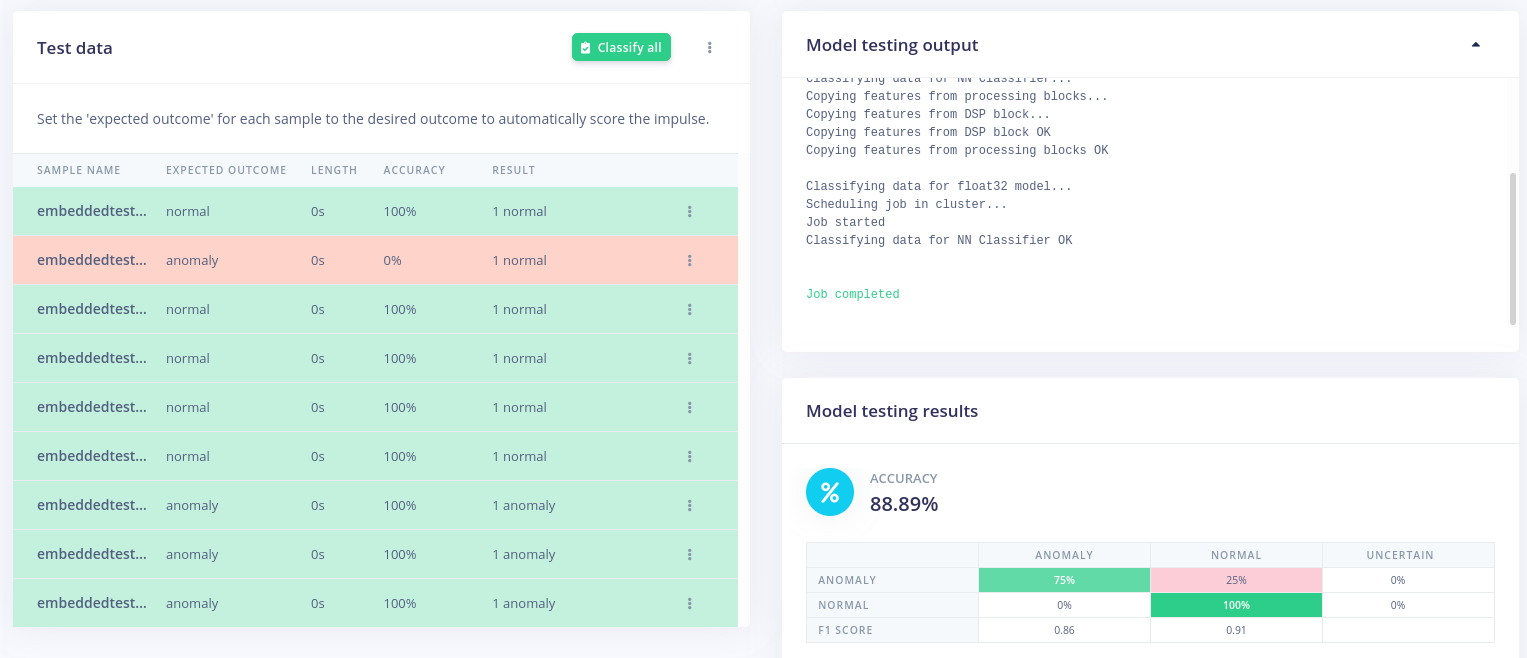Open three-dot menu of third sample row
The height and width of the screenshot is (658, 1527).
tap(690, 310)
